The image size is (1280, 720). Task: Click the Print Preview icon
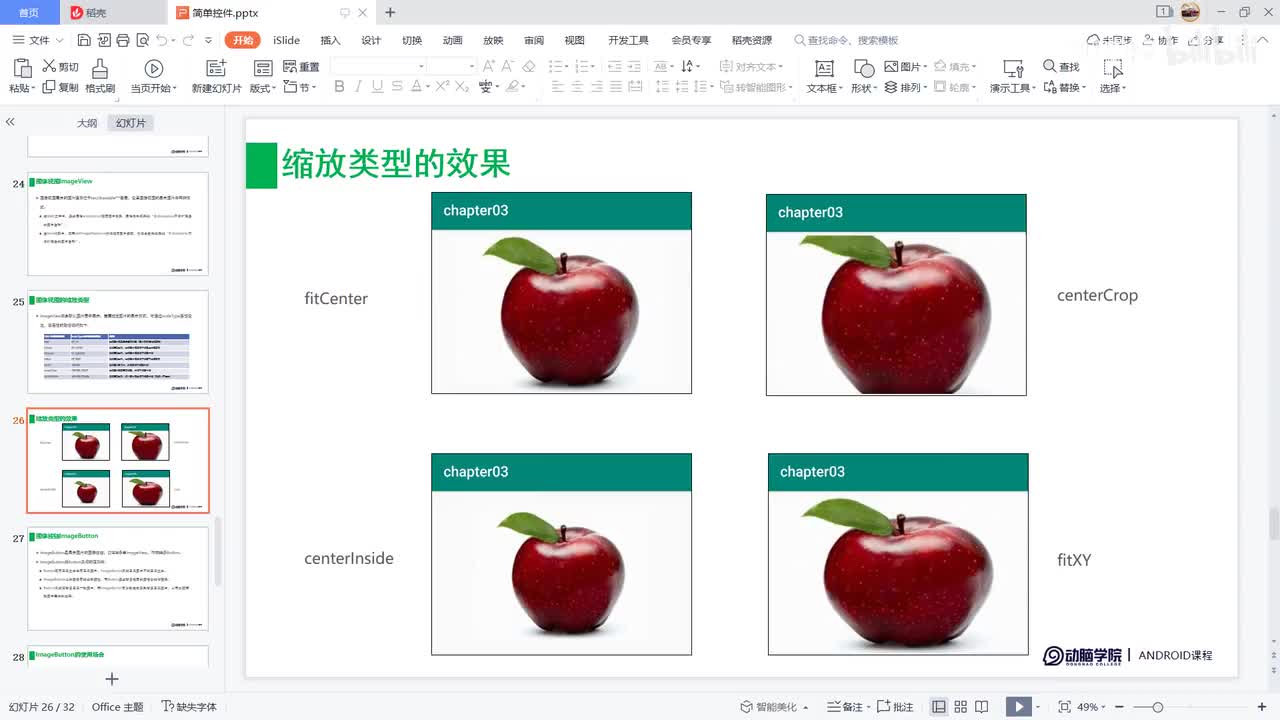pyautogui.click(x=141, y=40)
